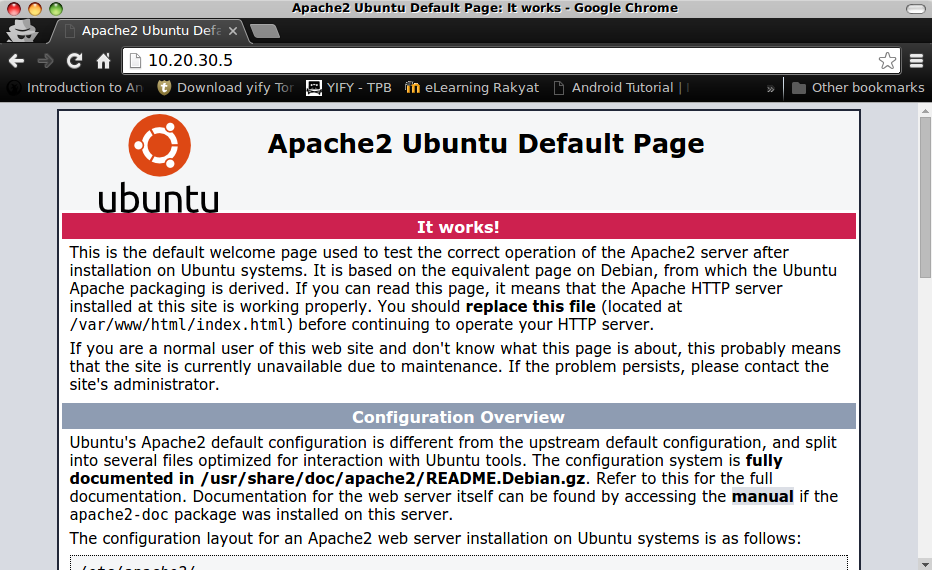
Task: Open a new tab button
Action: pos(265,31)
